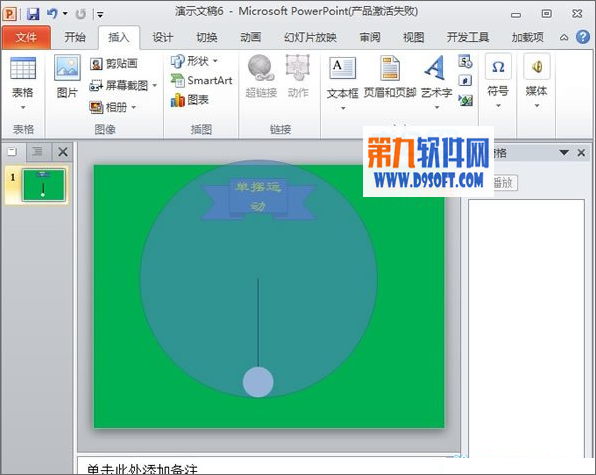Open the Clip Art (剪贴画) option
Viewport: 596px width, 475px height.
pos(114,63)
